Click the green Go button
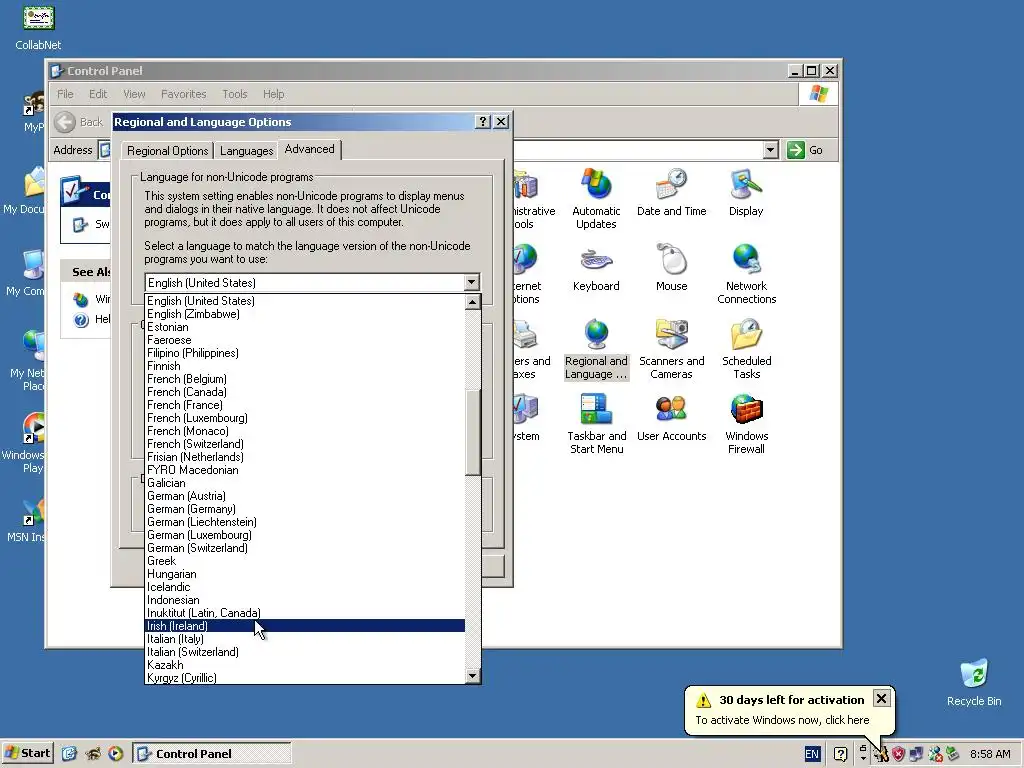 [805, 150]
